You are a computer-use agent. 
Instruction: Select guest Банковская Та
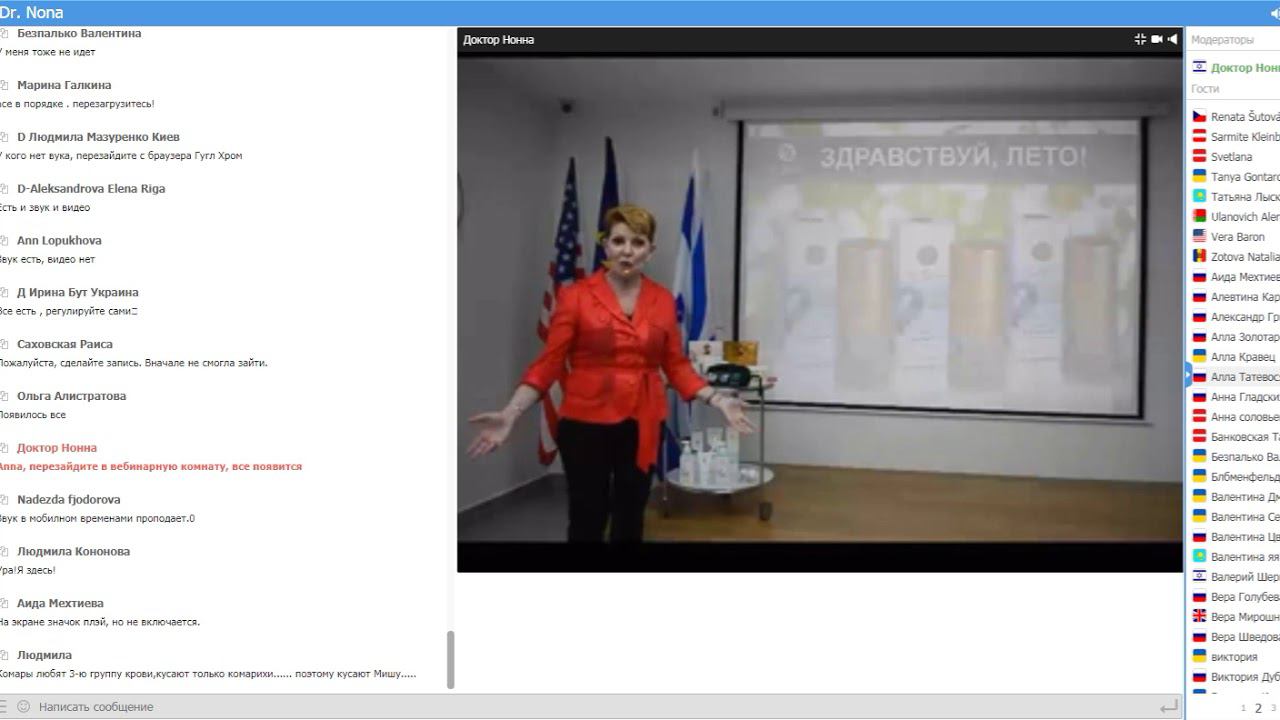pos(1245,437)
